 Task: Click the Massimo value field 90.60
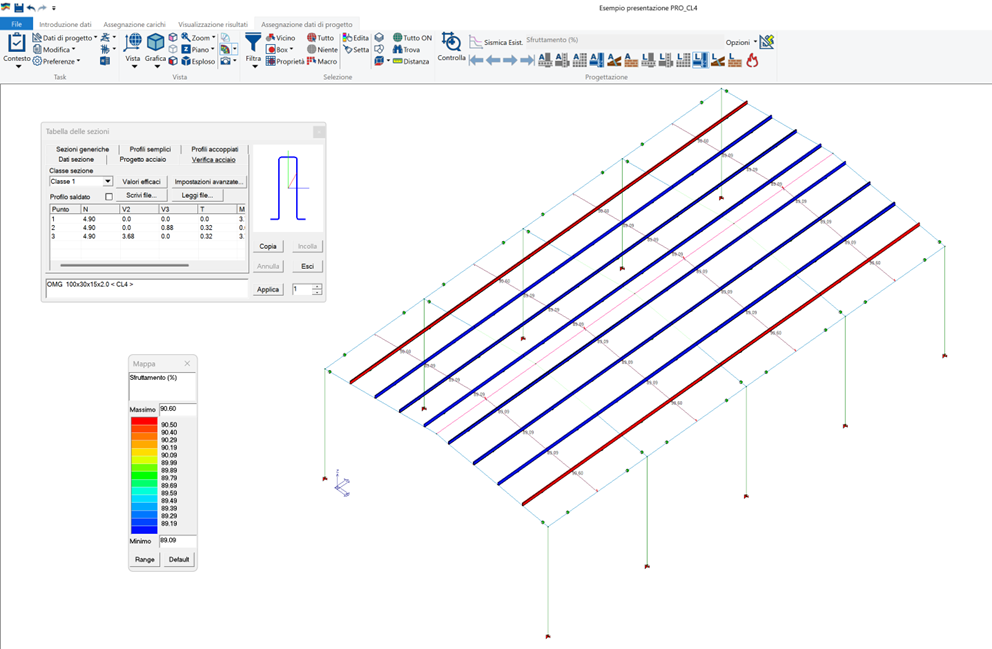(177, 409)
